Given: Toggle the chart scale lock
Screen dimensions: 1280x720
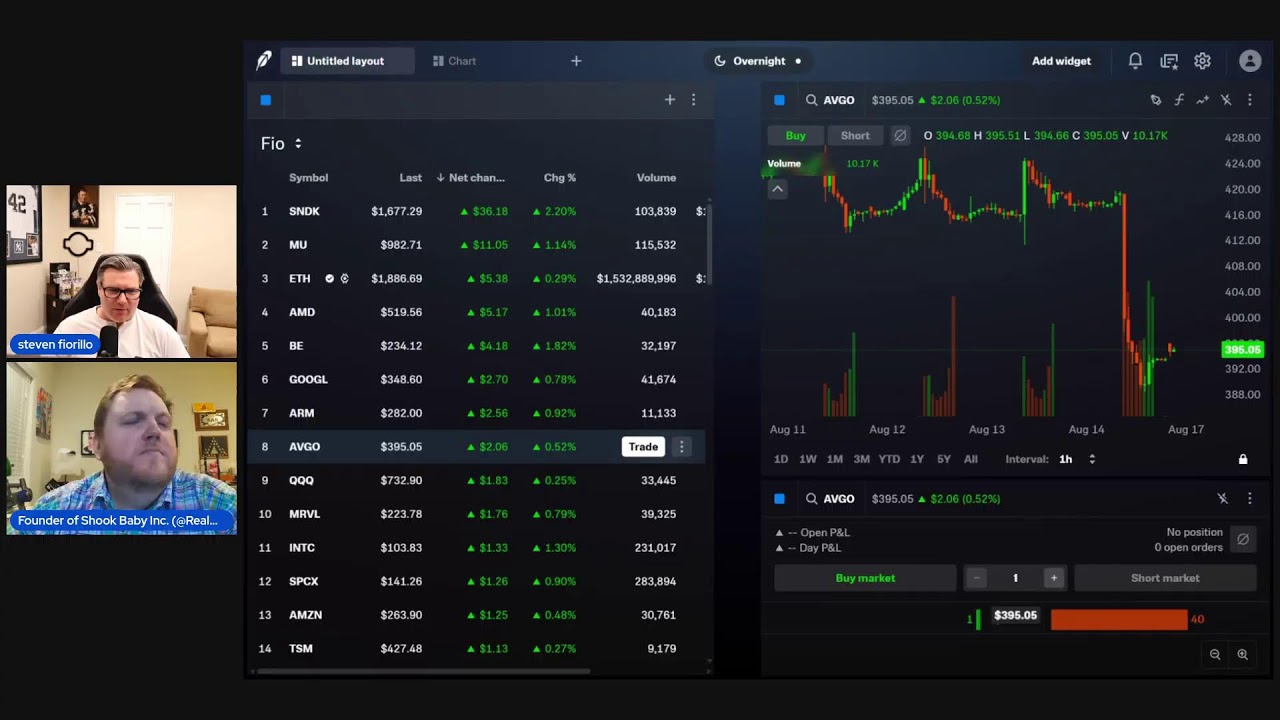Looking at the screenshot, I should (x=1243, y=460).
